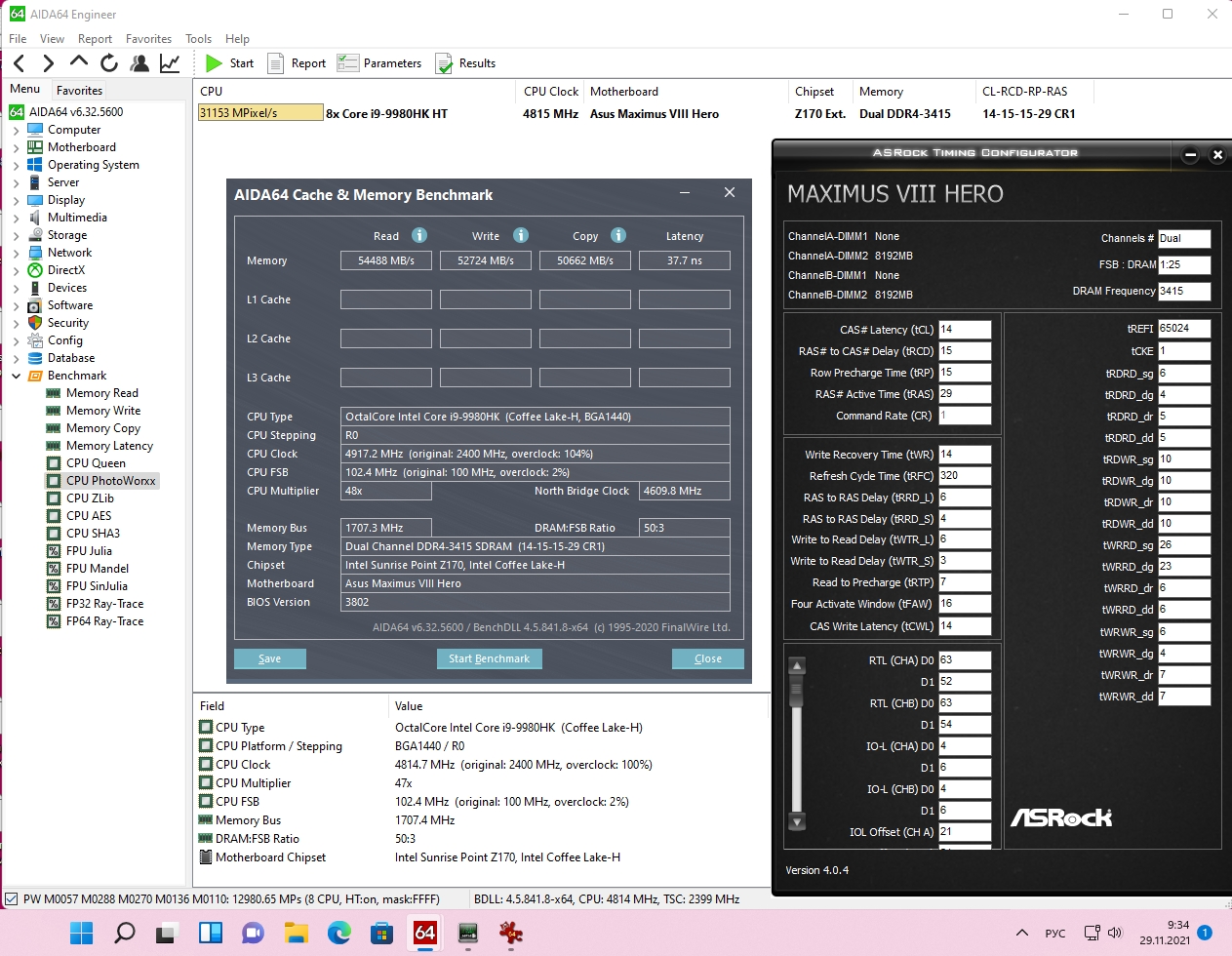The width and height of the screenshot is (1232, 956).
Task: Click the DRAM Frequency value field
Action: (1184, 291)
